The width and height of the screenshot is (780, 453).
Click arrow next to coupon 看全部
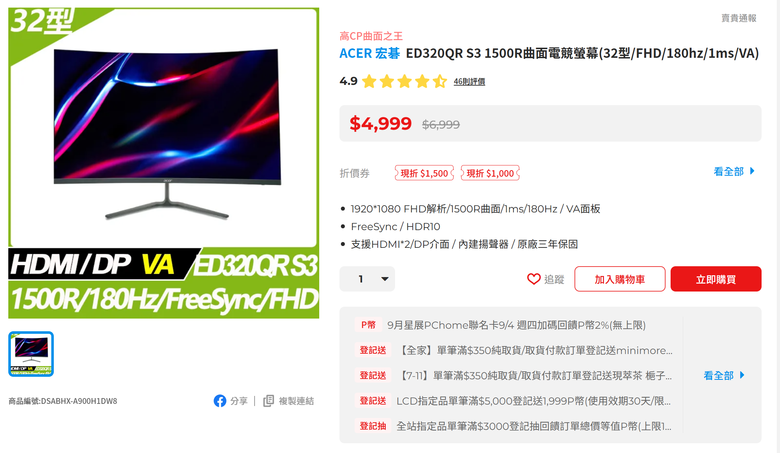[752, 171]
